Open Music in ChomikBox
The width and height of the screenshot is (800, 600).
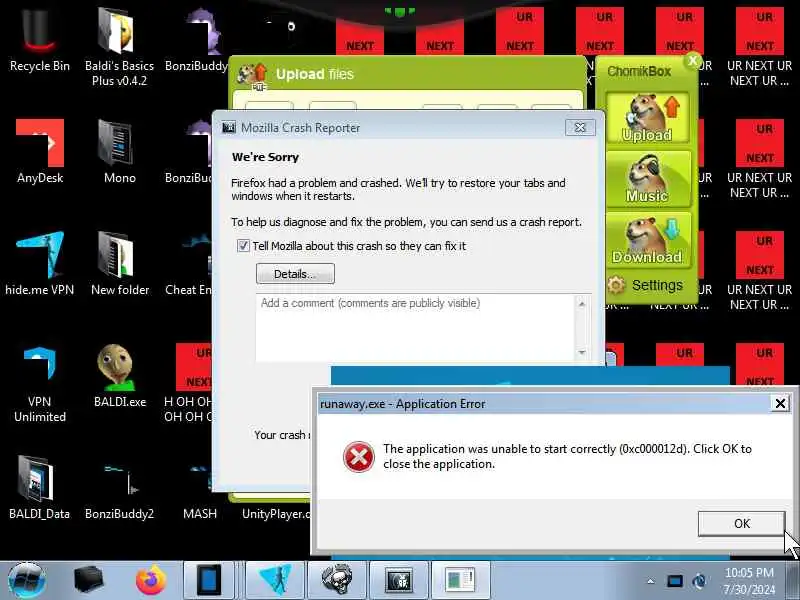[x=647, y=179]
